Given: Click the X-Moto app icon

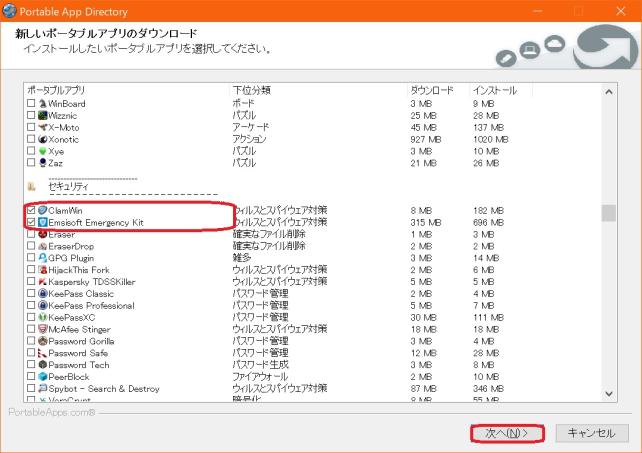Looking at the screenshot, I should click(x=43, y=127).
